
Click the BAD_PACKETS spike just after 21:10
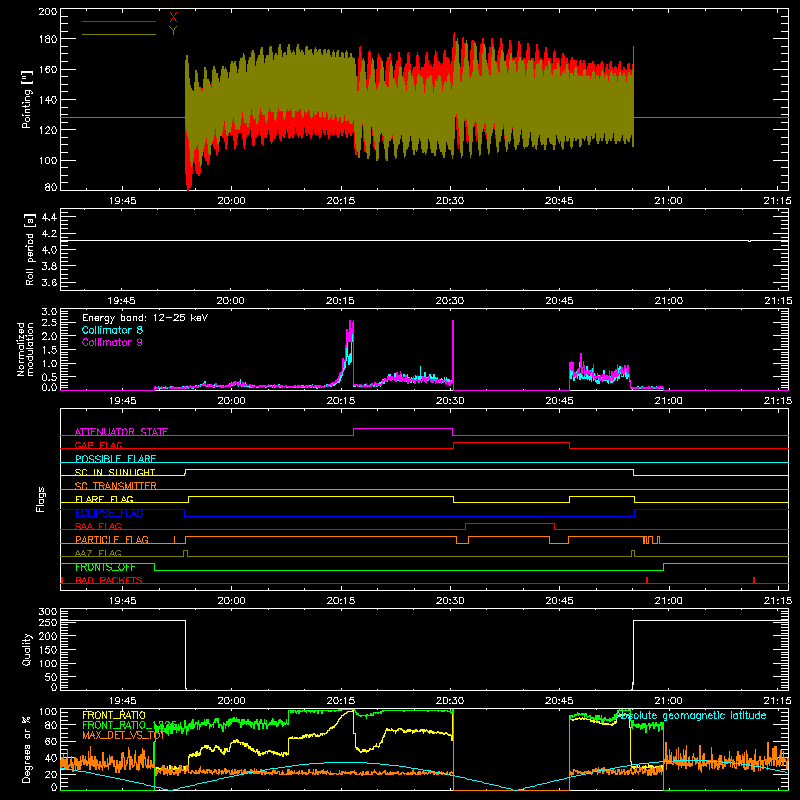coord(754,580)
